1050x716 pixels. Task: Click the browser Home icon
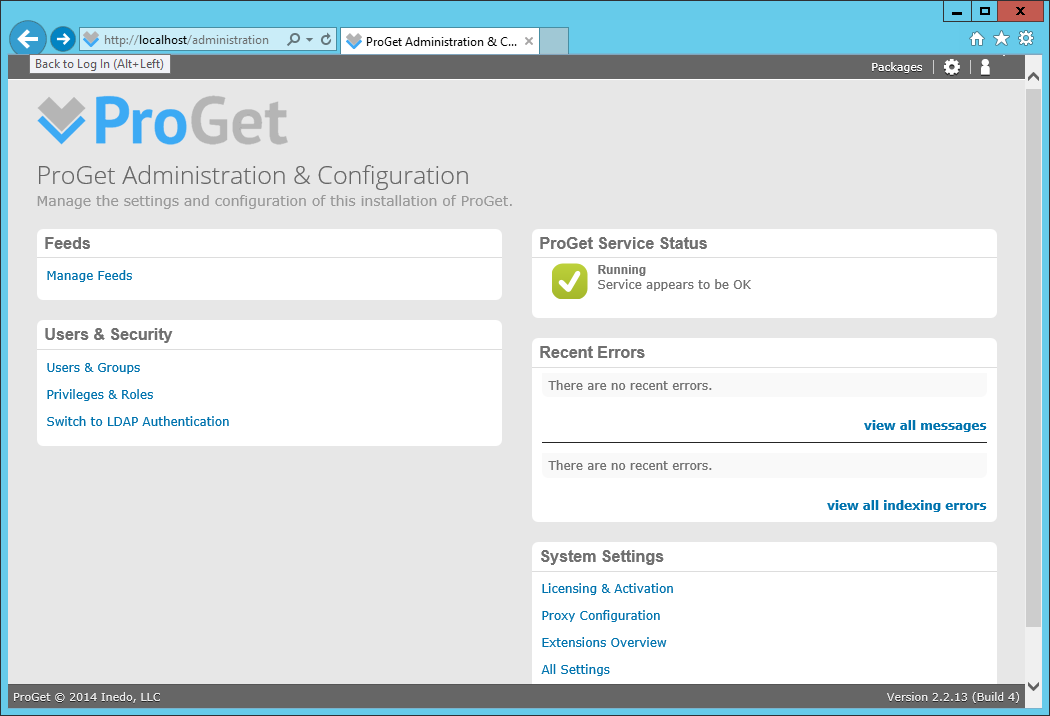[977, 39]
